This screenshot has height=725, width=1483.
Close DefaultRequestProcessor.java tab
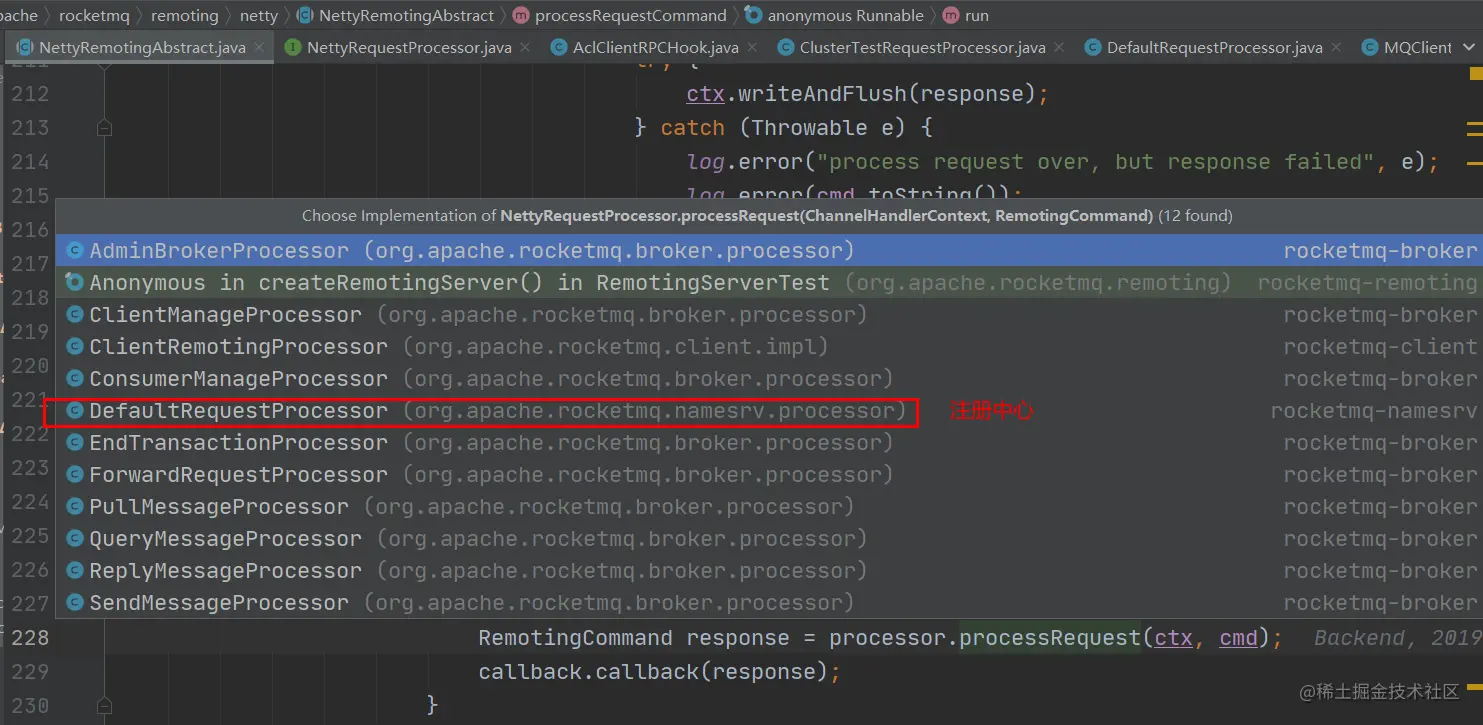coord(1336,47)
